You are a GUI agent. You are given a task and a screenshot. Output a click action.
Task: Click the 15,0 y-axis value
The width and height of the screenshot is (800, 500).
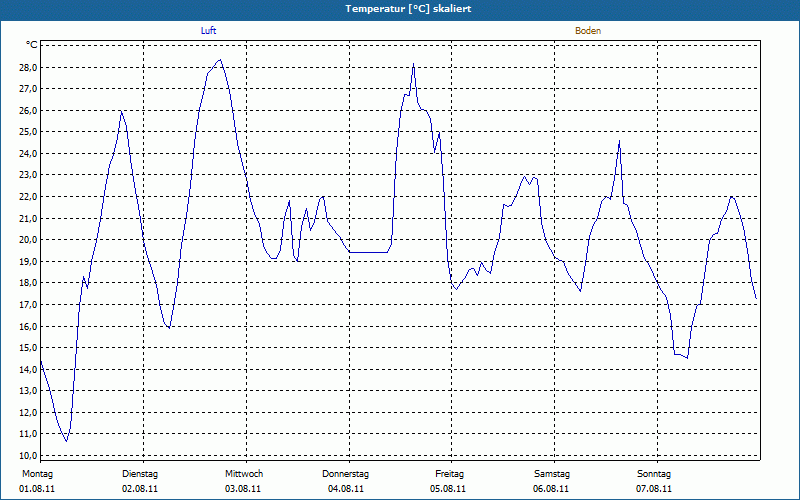pos(28,347)
